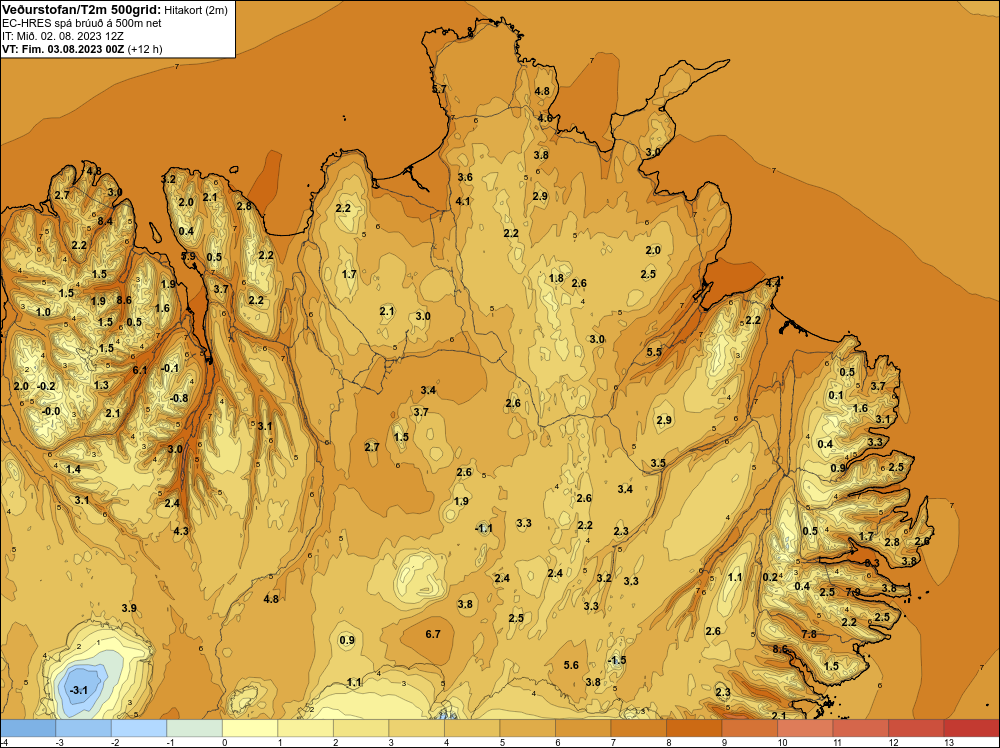Click legend color between 5 and 6
Viewport: 1000px width, 748px height.
(527, 728)
